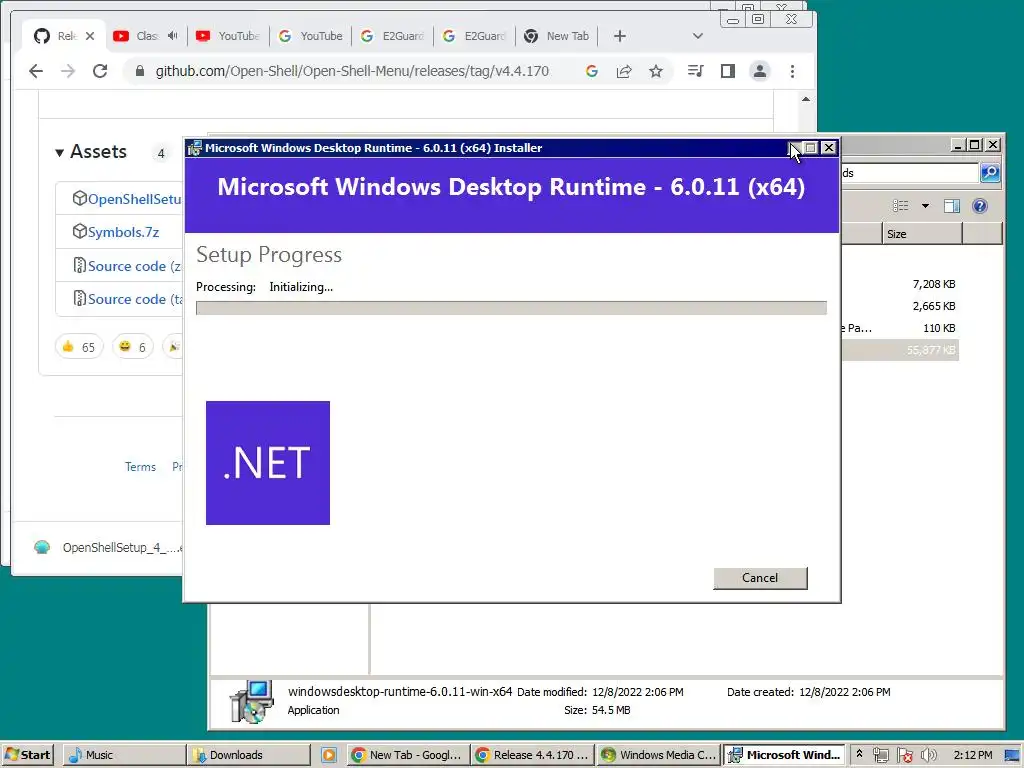
Task: Click windowsdesktop-runtime installer icon in details pane
Action: [252, 701]
